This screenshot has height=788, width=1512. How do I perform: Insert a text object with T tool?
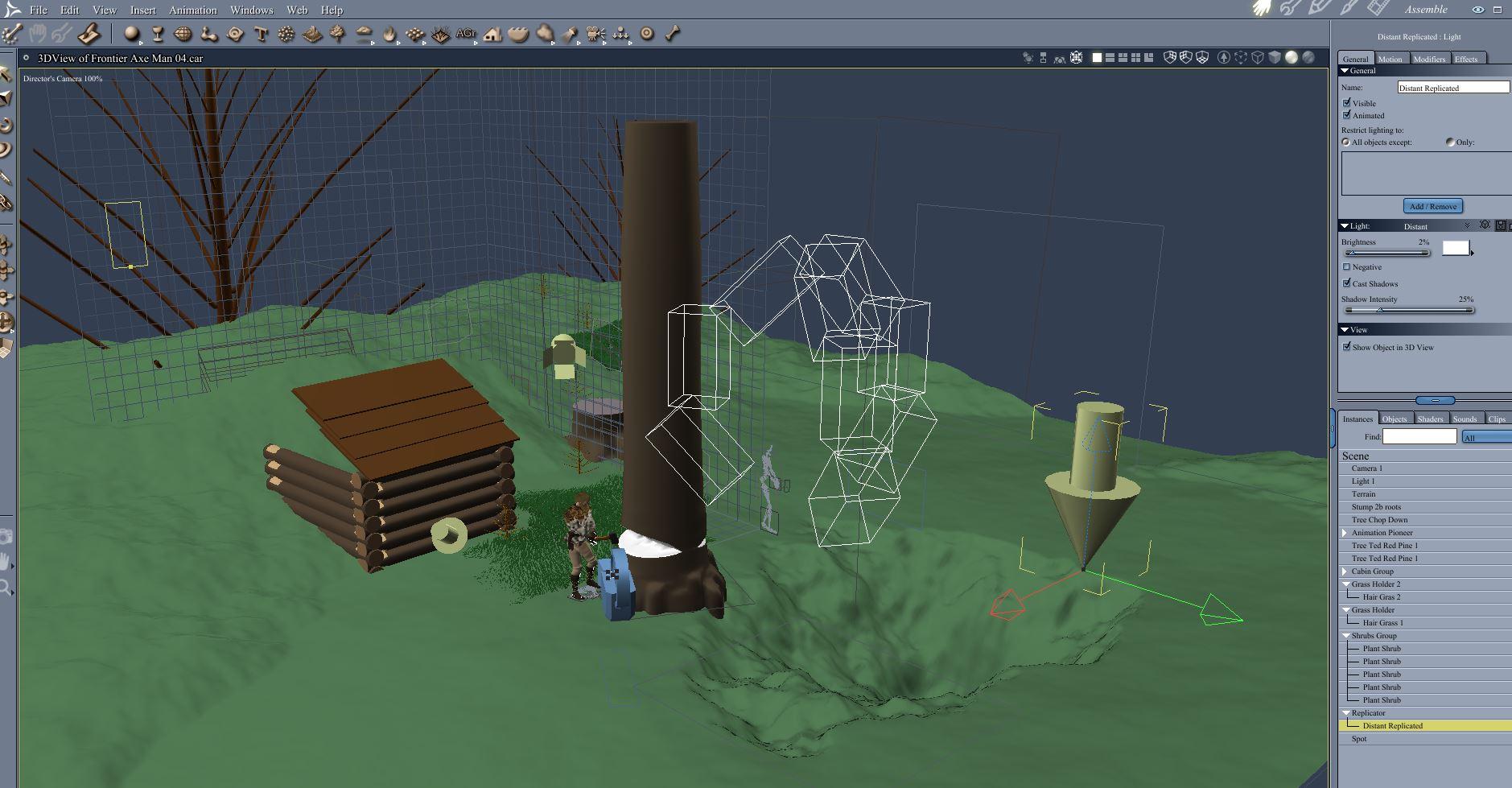(261, 34)
